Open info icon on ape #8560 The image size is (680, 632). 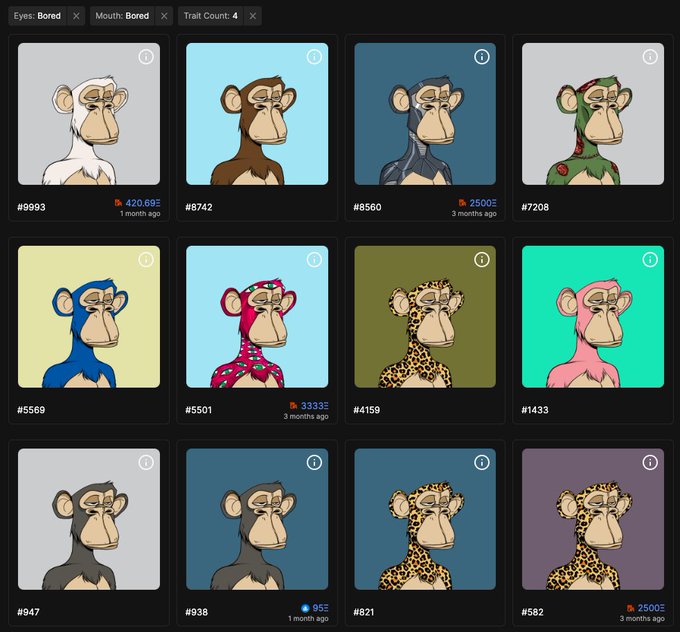(481, 56)
